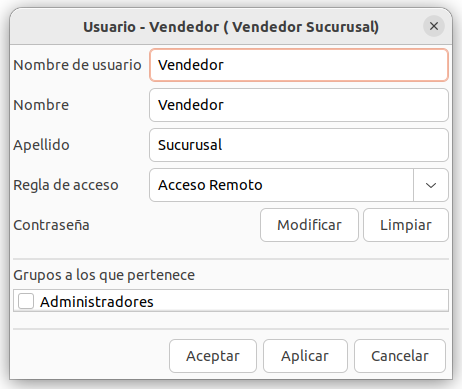
Task: Apply changes with the Aplicar button
Action: (305, 356)
